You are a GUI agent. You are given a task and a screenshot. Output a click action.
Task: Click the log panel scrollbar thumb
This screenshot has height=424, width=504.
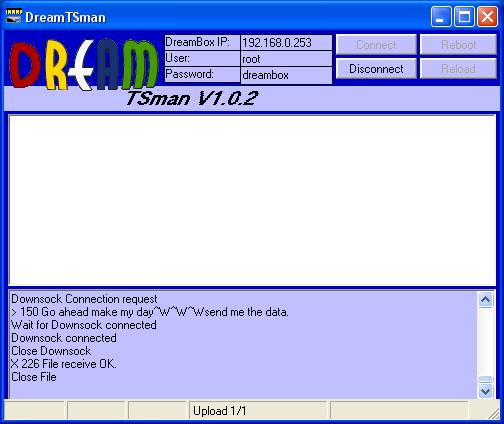(485, 379)
